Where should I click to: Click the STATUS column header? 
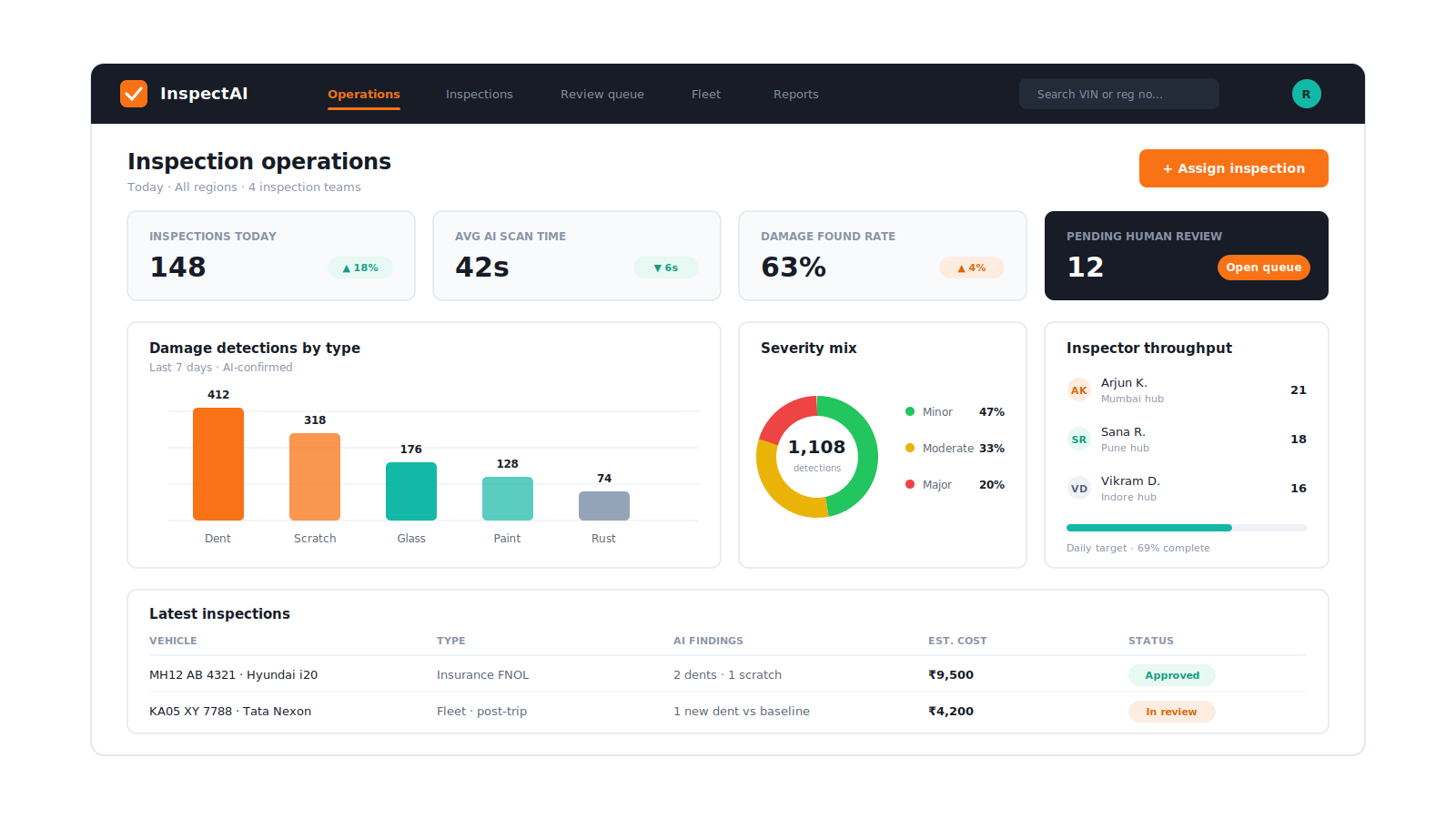point(1151,641)
